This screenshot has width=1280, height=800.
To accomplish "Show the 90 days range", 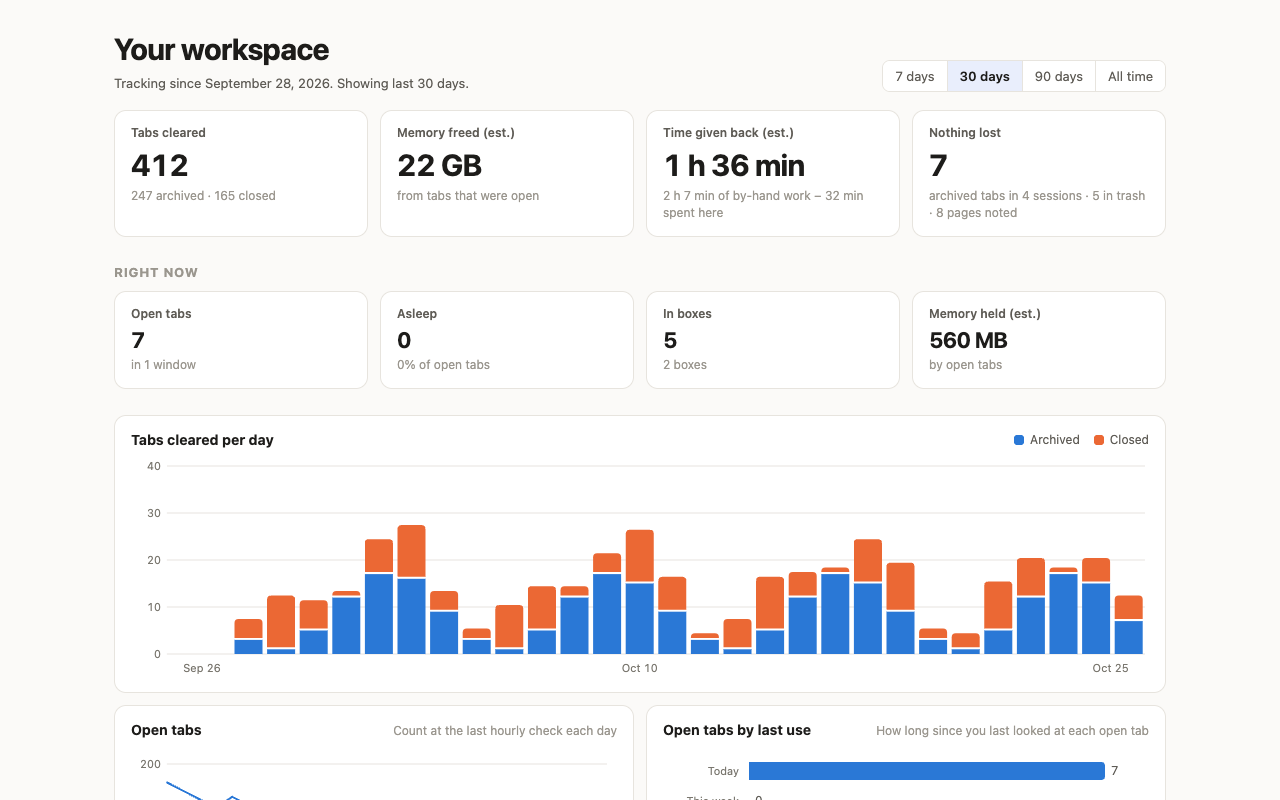I will pyautogui.click(x=1059, y=77).
